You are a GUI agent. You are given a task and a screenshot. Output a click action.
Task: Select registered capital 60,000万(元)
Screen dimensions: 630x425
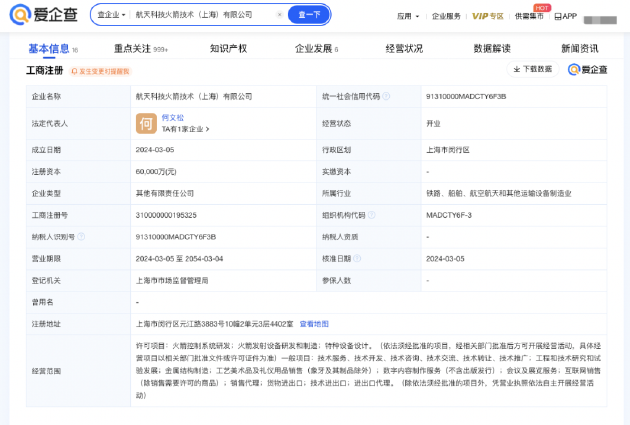point(156,172)
